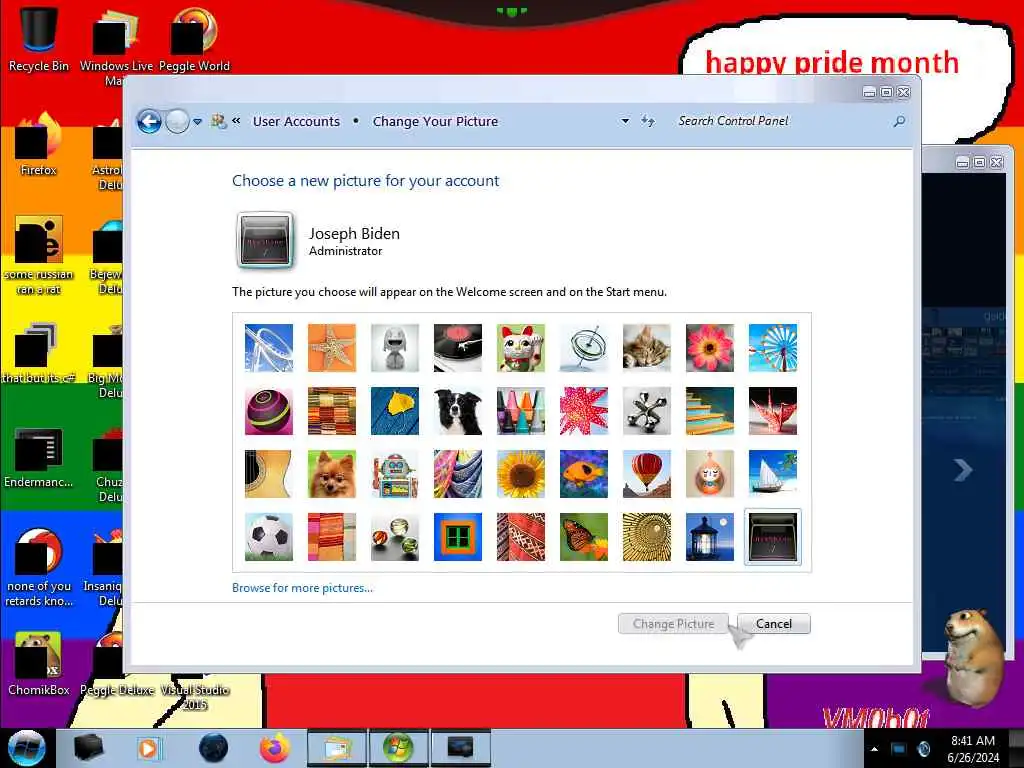Open the Windows Start button
This screenshot has height=768, width=1024.
coord(26,747)
